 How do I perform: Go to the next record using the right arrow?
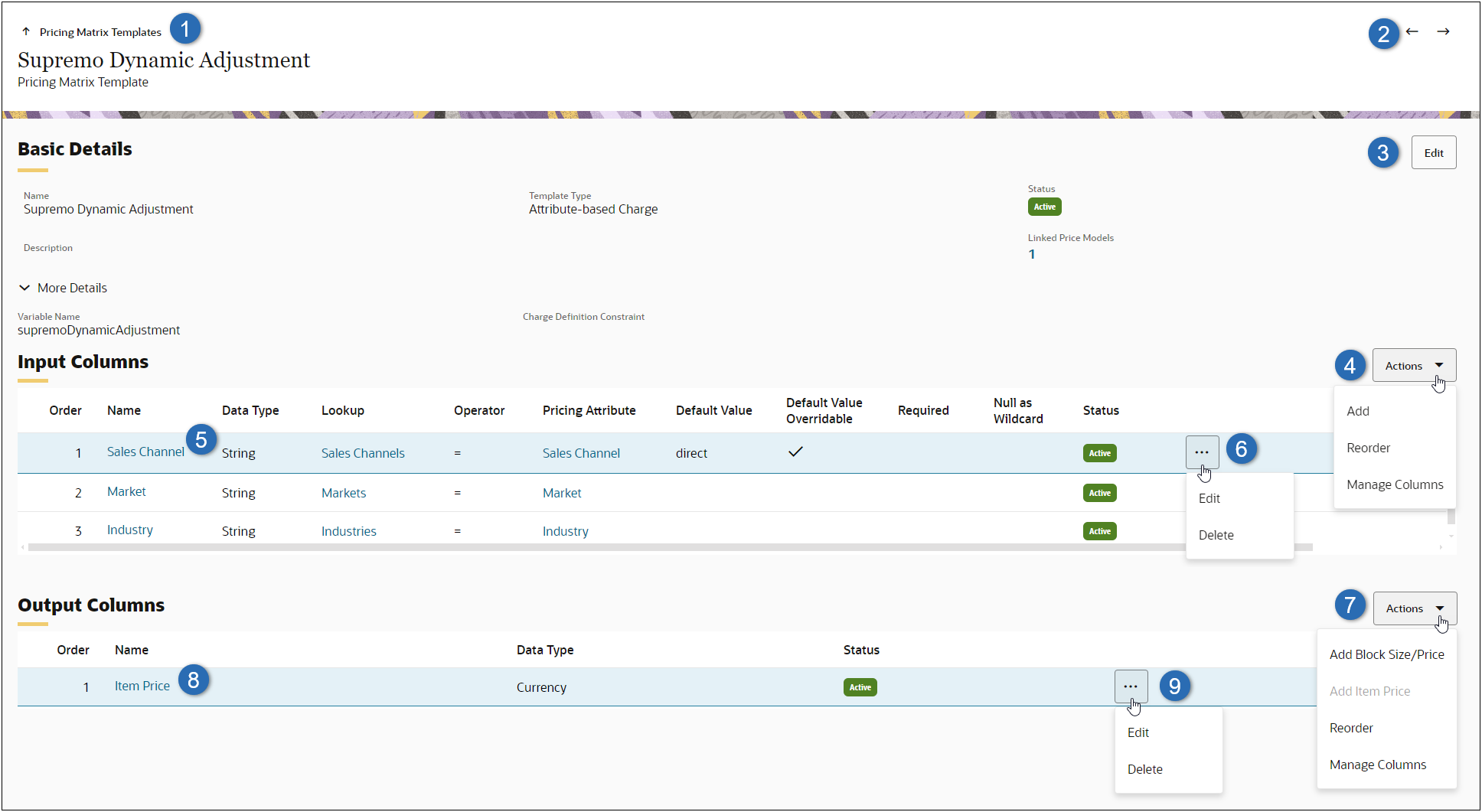pos(1443,31)
